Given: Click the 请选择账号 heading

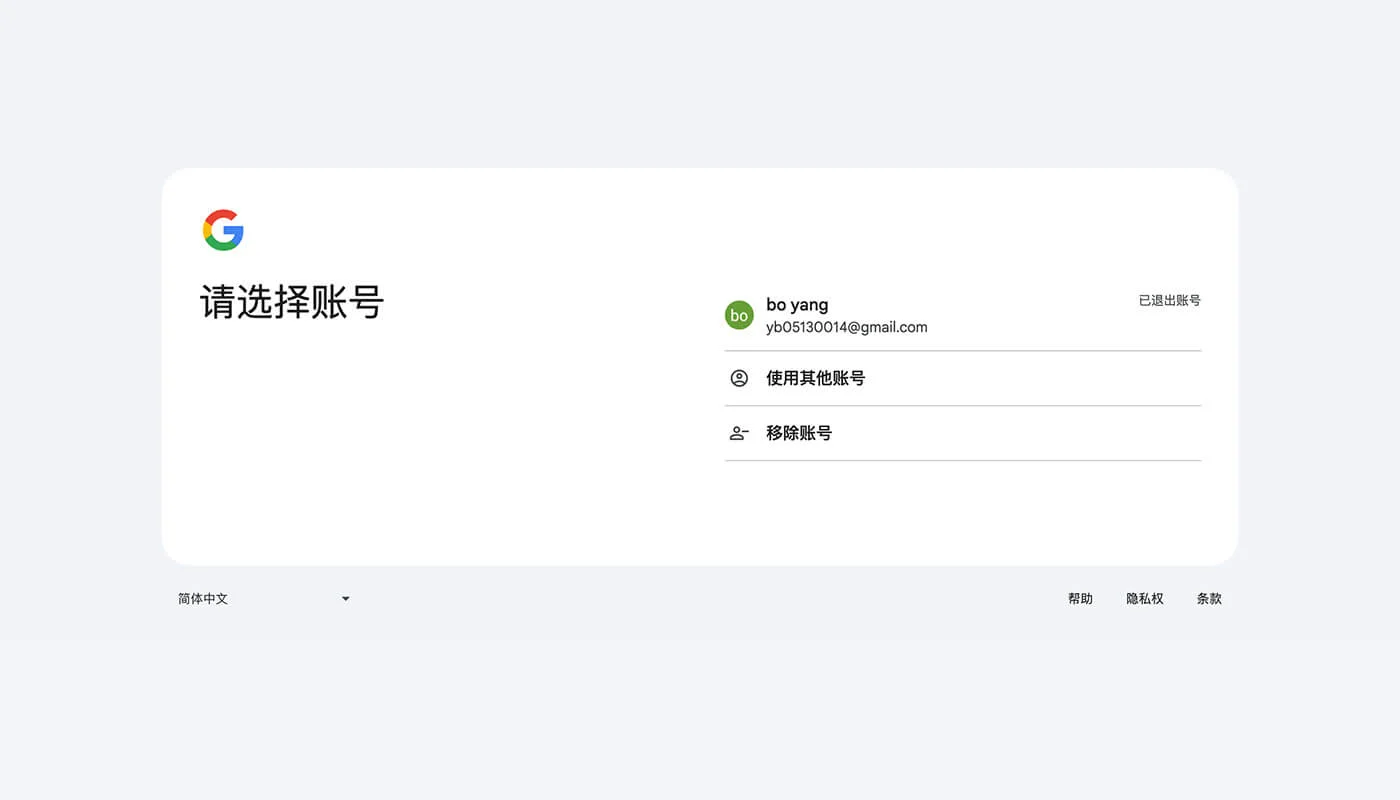Looking at the screenshot, I should [x=293, y=302].
